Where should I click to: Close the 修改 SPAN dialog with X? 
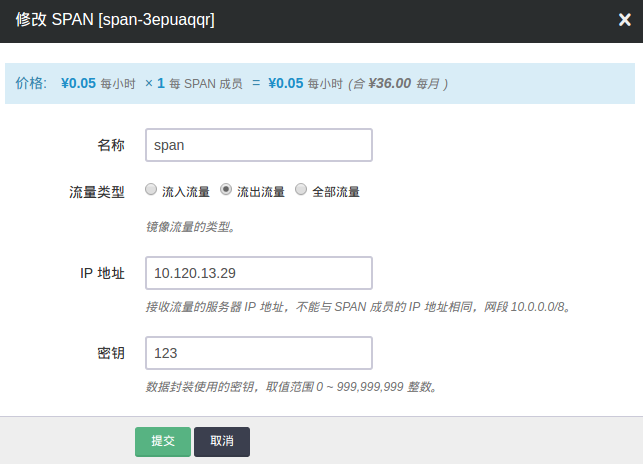625,19
